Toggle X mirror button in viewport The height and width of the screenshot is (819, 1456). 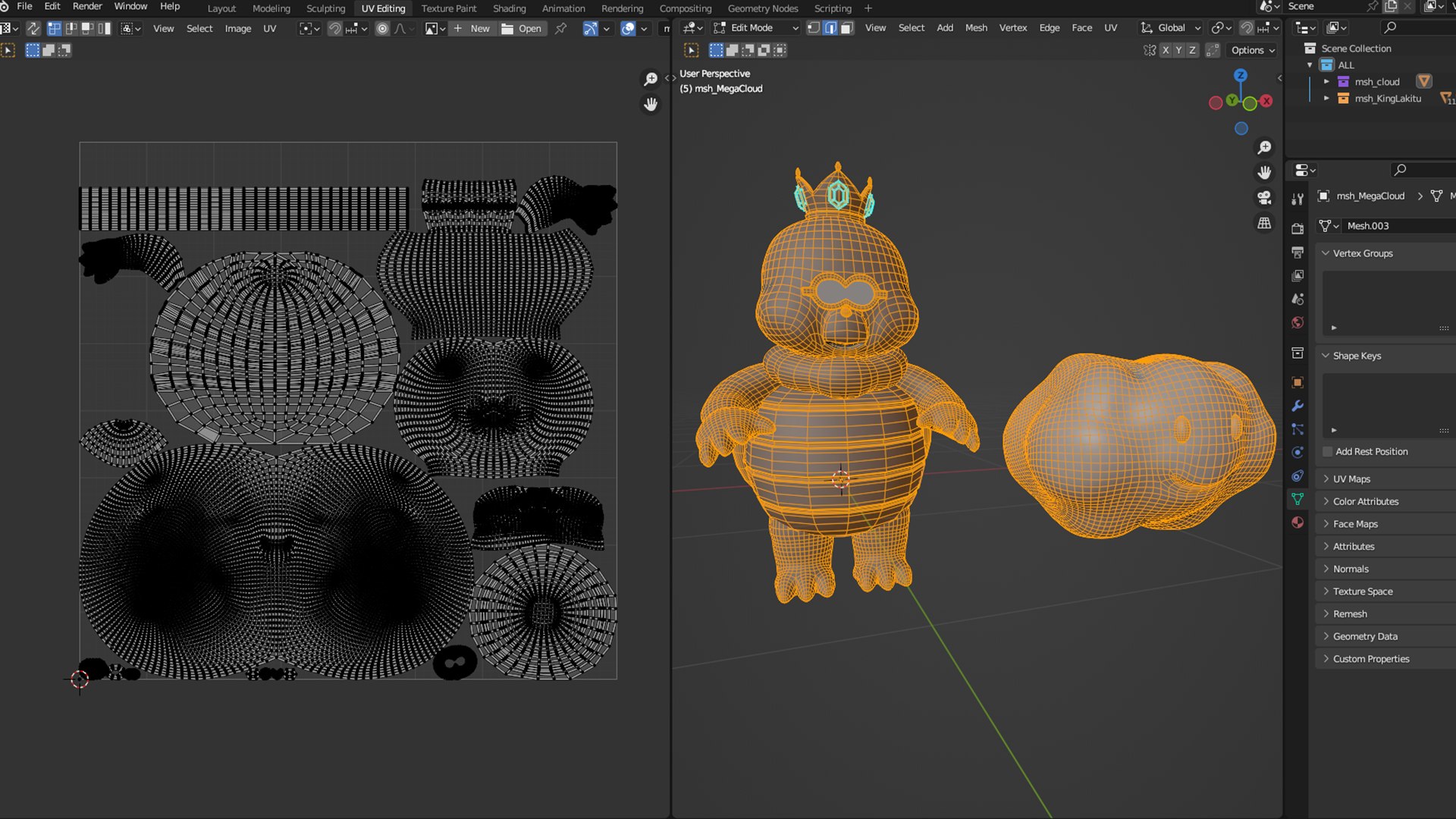pyautogui.click(x=1166, y=50)
